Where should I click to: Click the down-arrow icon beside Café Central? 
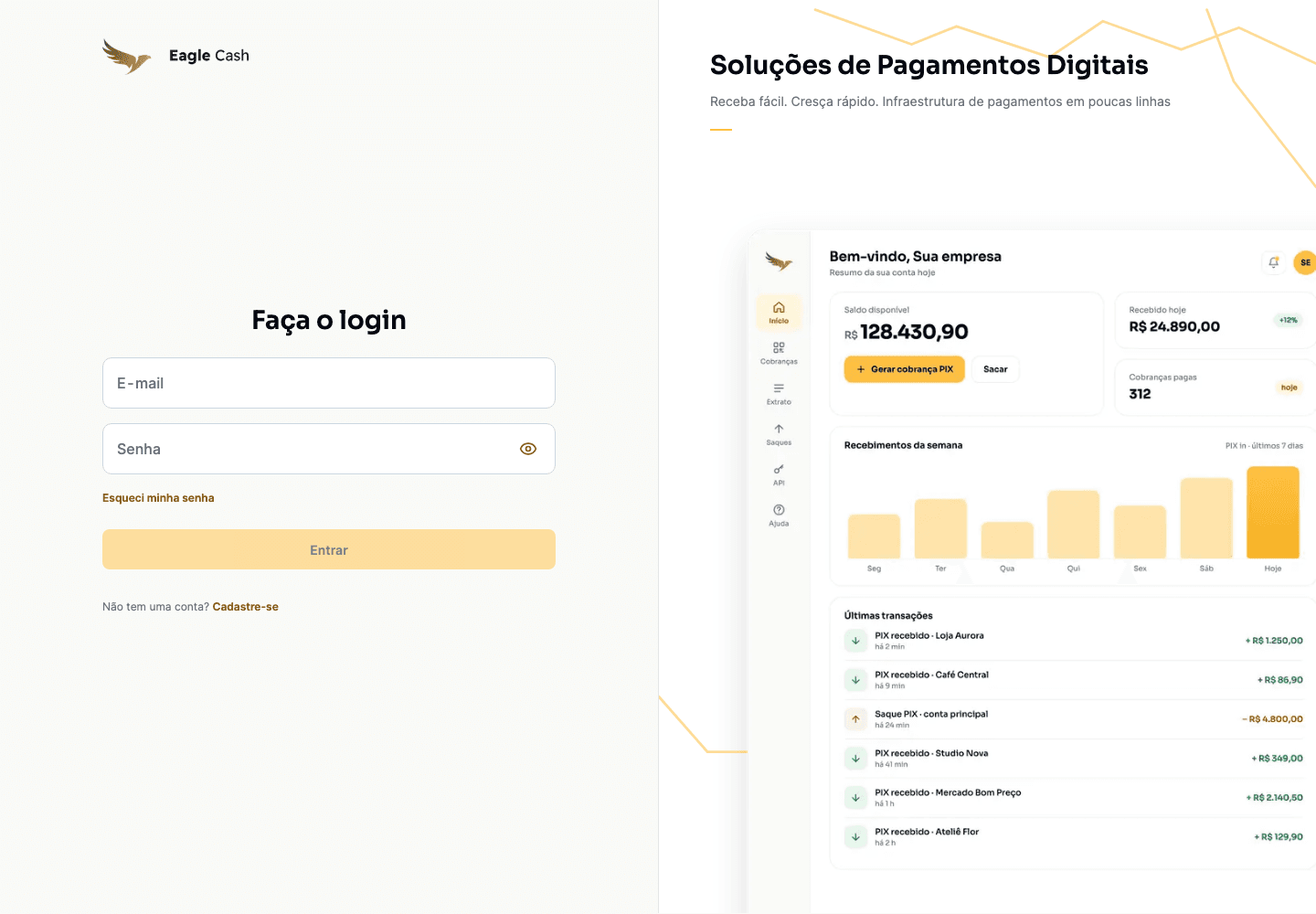coord(855,680)
